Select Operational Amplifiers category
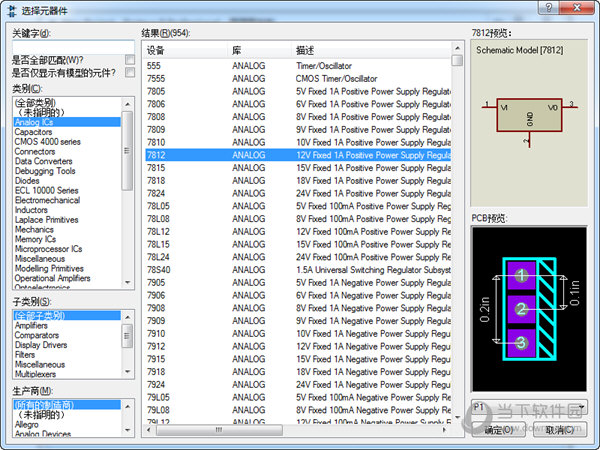This screenshot has height=450, width=600. click(x=52, y=278)
